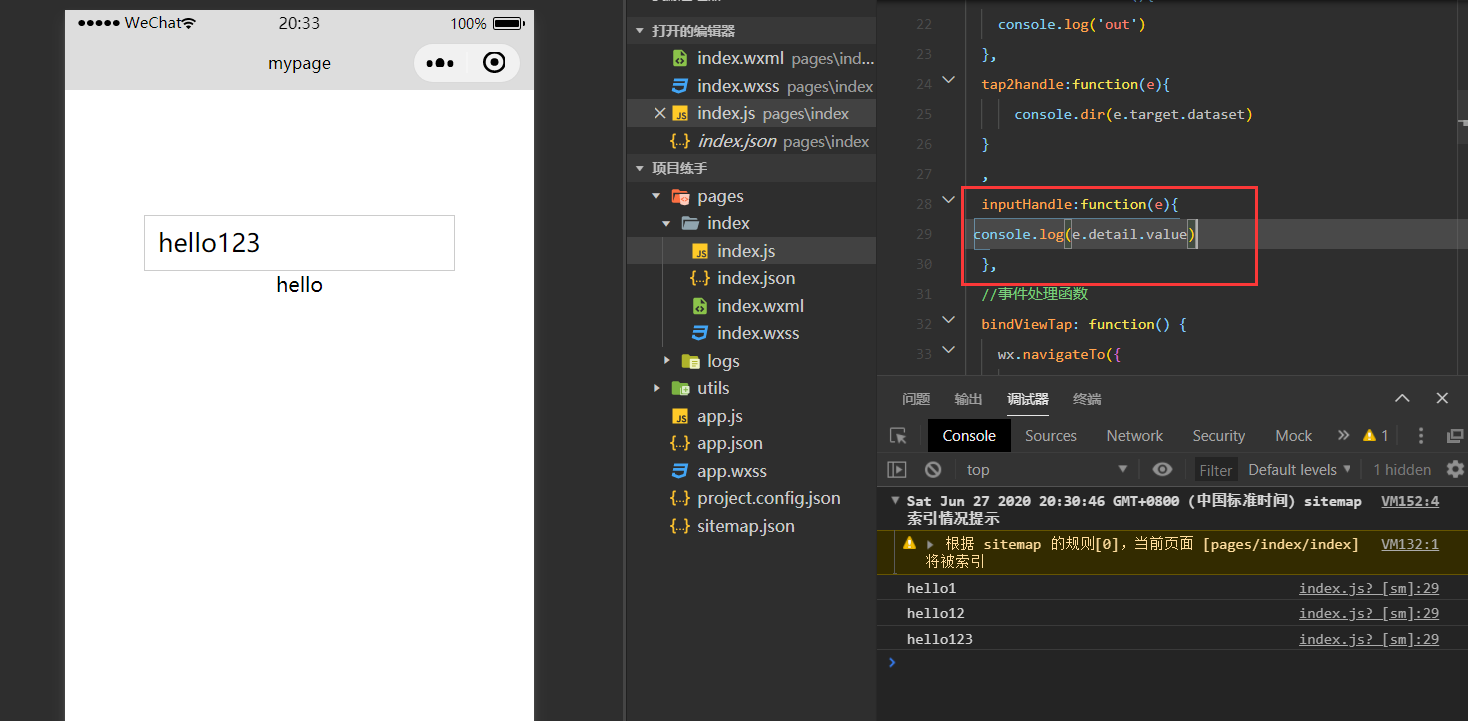The width and height of the screenshot is (1468, 721).
Task: Clear the console
Action: (x=933, y=469)
